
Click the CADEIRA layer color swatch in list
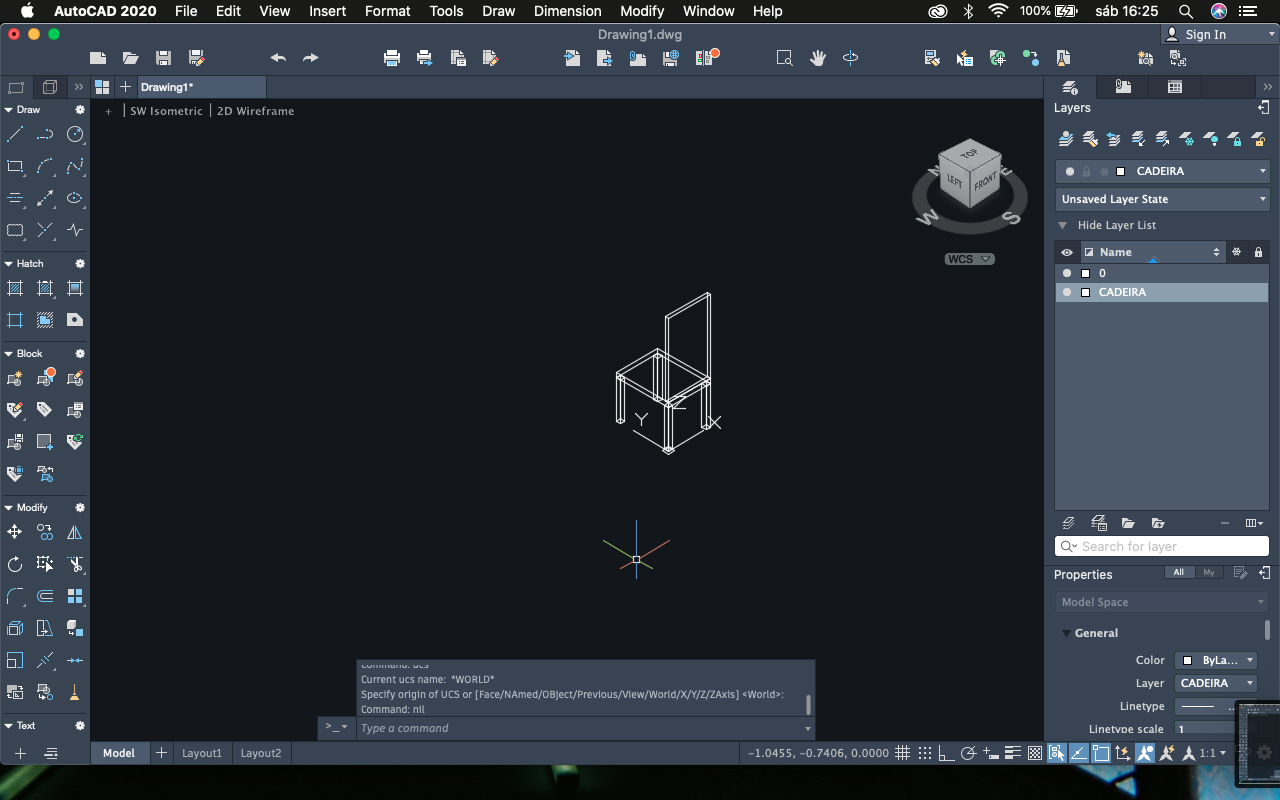pos(1085,292)
